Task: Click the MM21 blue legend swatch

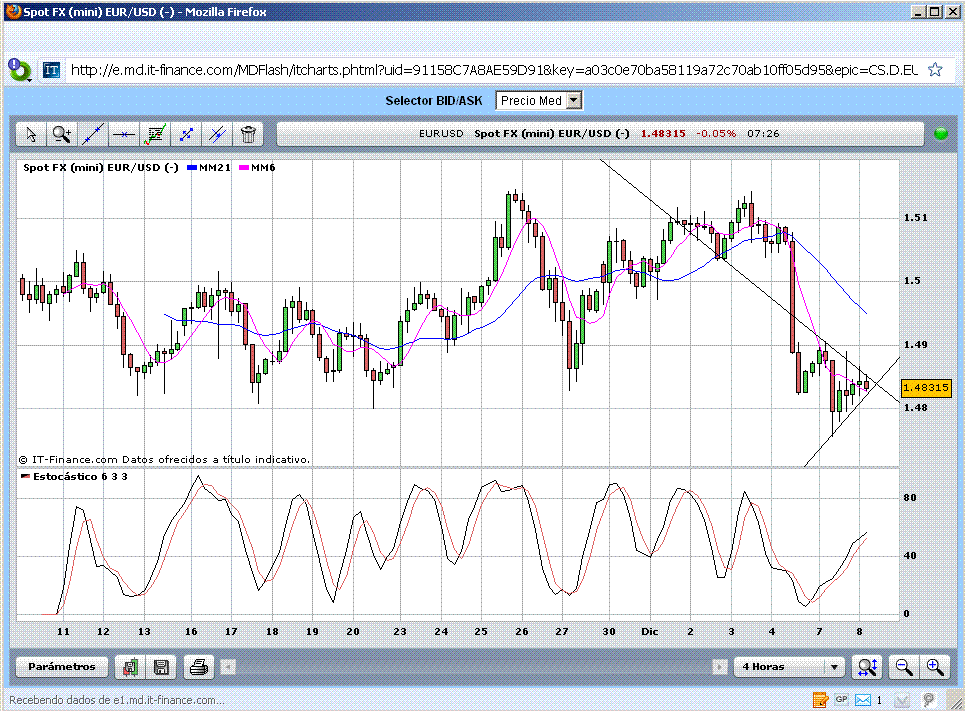Action: click(193, 168)
